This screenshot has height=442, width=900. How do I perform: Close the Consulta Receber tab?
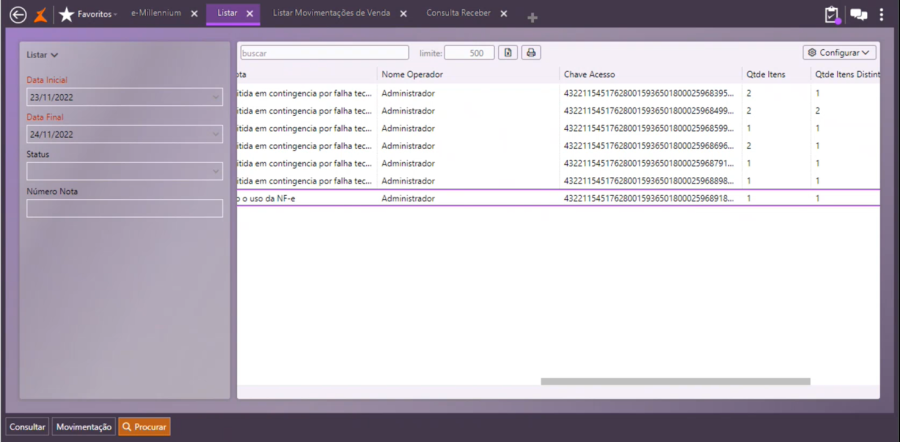(503, 13)
